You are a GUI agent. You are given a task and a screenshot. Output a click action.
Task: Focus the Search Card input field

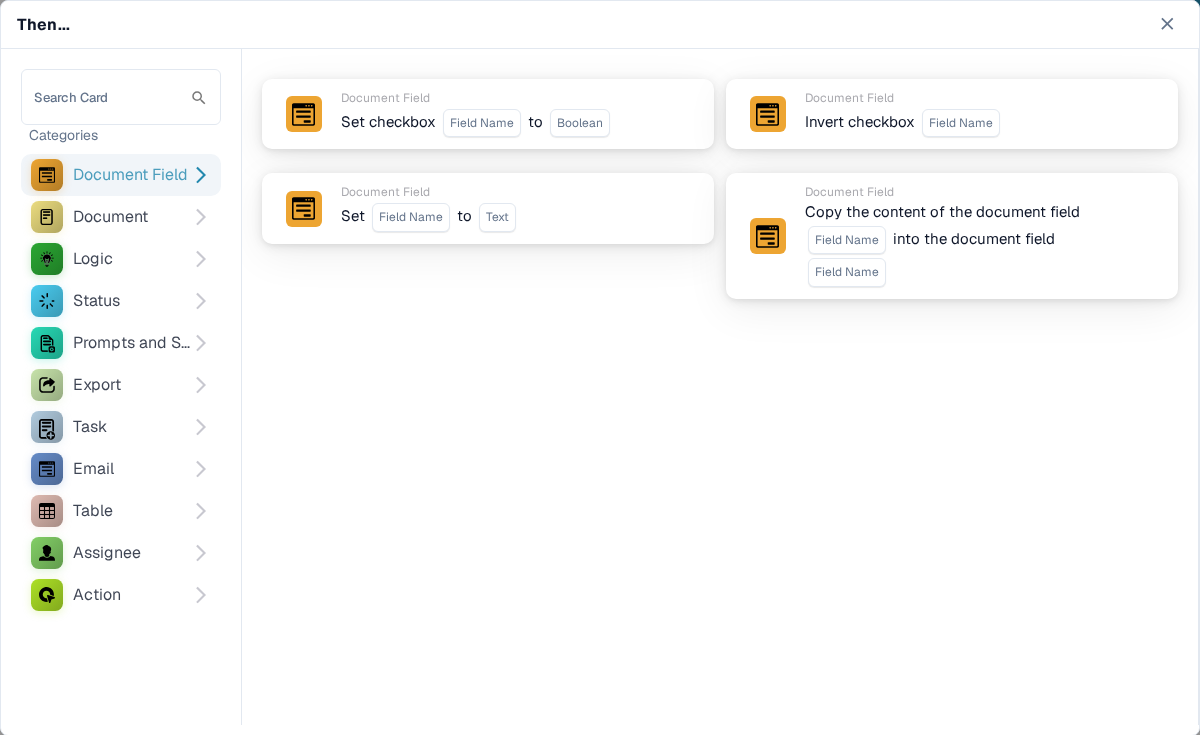(121, 97)
